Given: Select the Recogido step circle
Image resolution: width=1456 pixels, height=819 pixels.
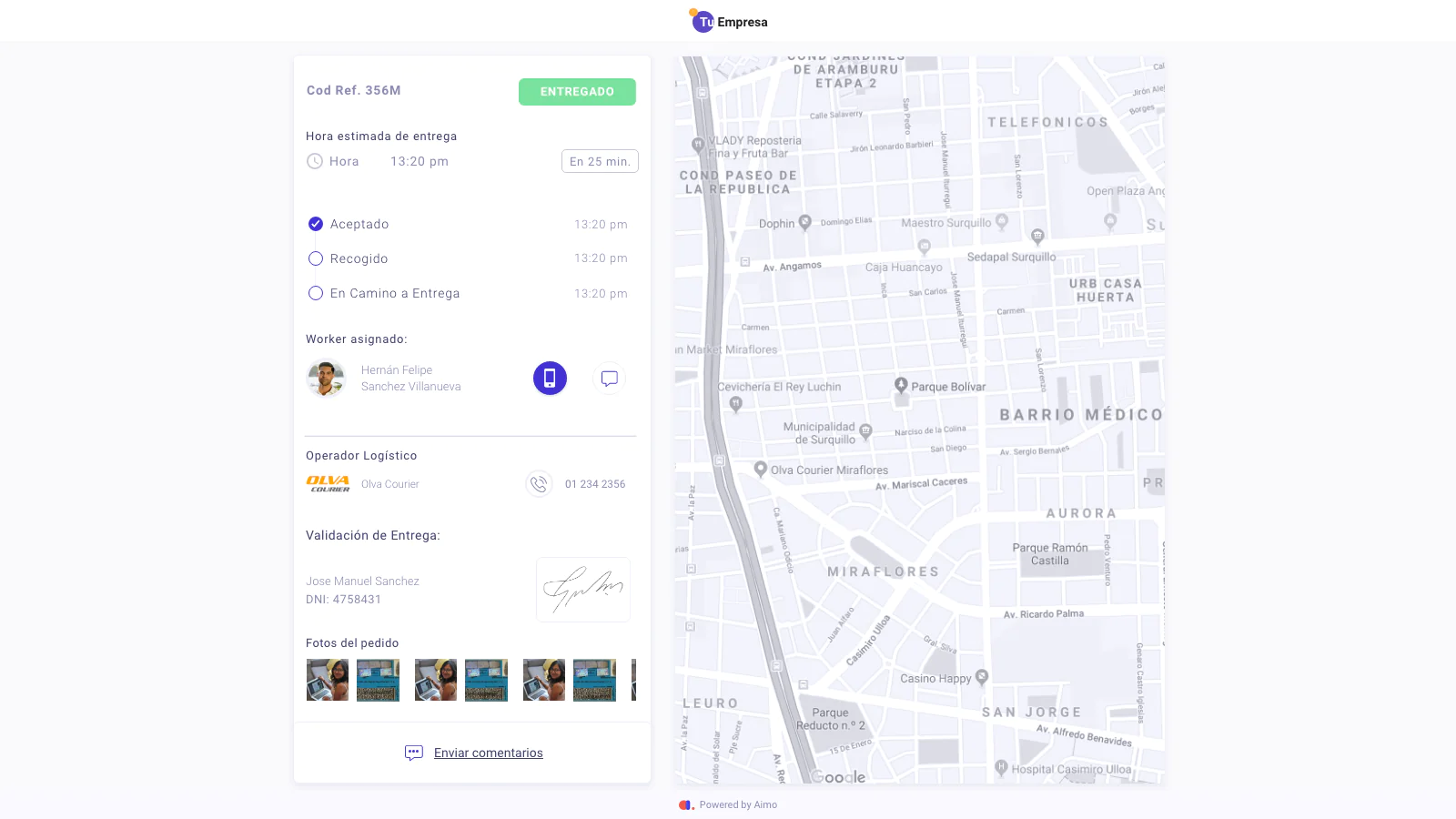Looking at the screenshot, I should pos(316,258).
